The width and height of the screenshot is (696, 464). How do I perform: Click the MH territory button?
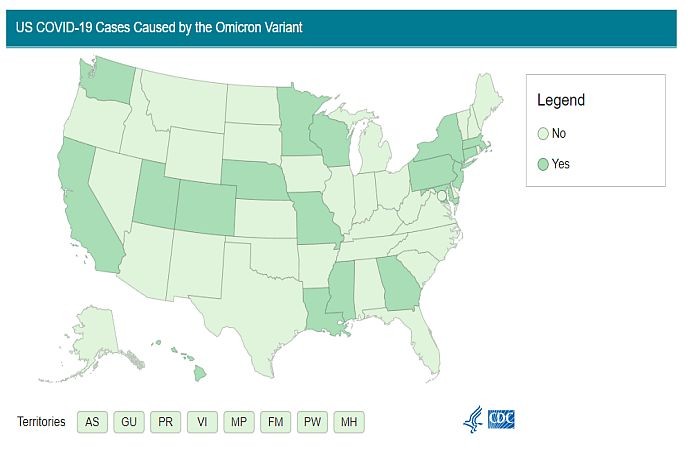click(348, 422)
